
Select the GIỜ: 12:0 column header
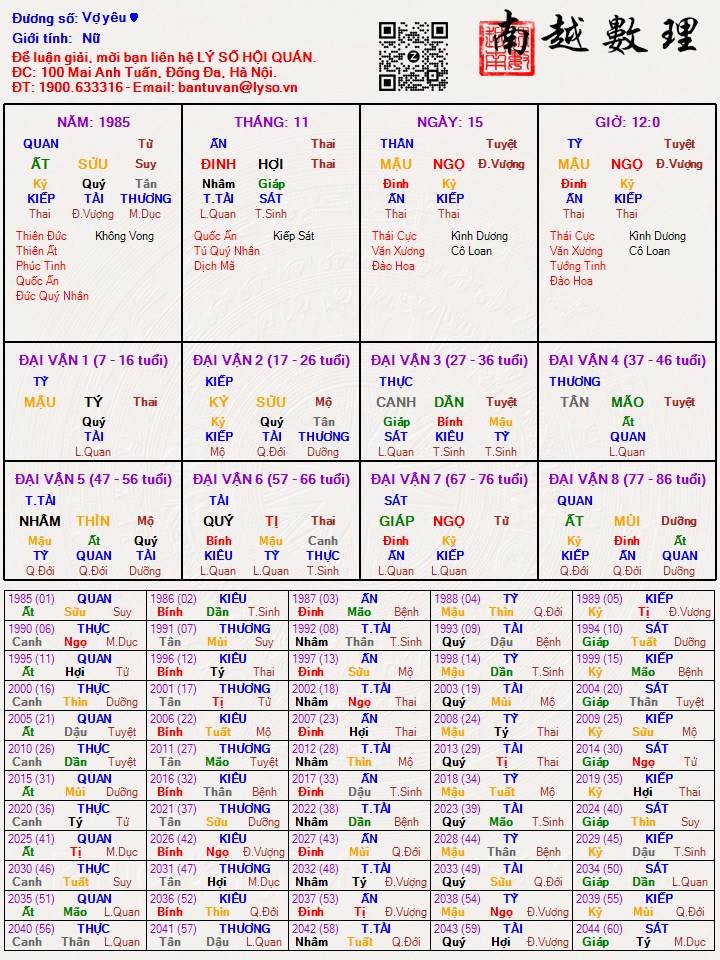coord(627,122)
